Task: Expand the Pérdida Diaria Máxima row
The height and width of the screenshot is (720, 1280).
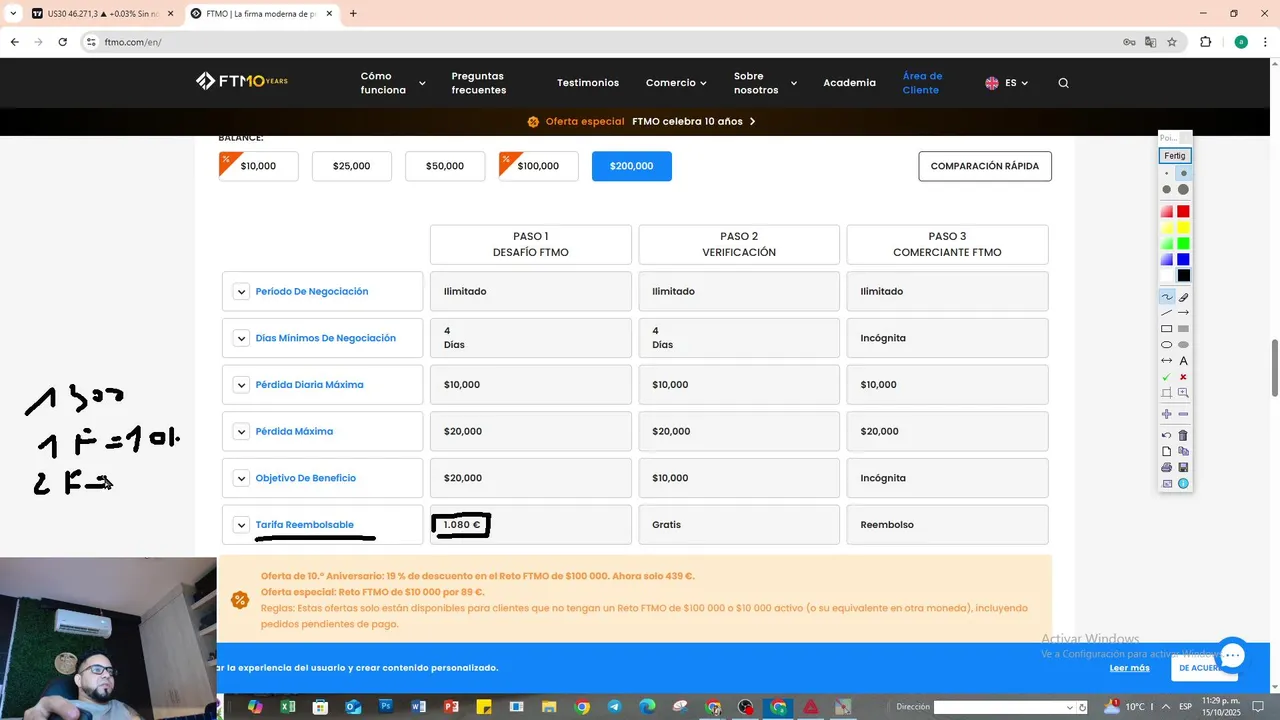Action: pos(241,385)
